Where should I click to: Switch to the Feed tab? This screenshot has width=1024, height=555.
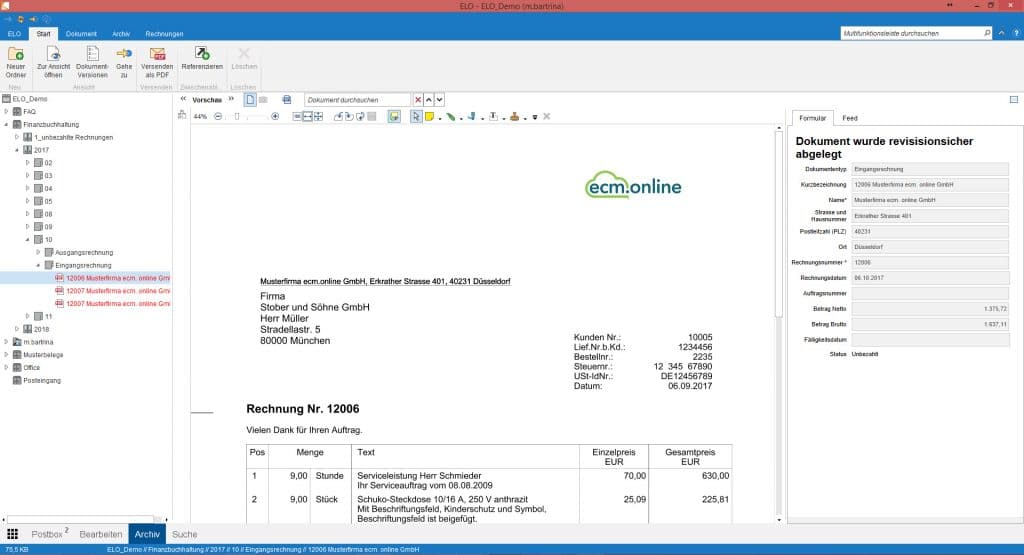(849, 118)
